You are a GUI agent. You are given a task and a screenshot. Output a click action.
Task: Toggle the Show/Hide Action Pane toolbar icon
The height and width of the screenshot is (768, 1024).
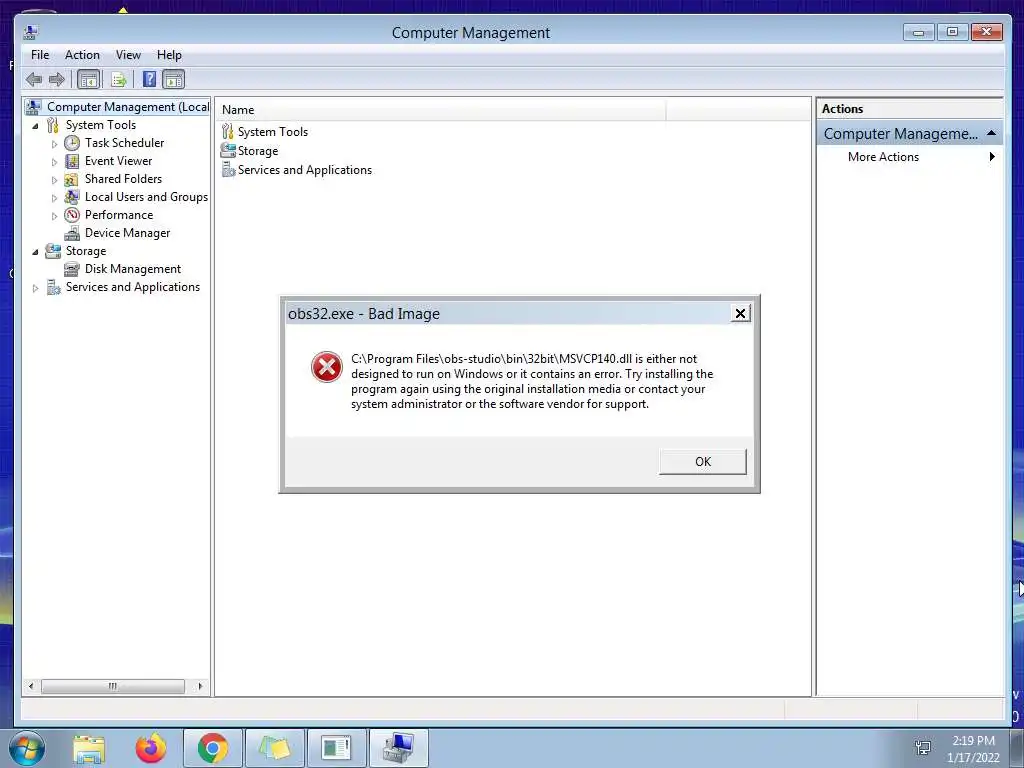pos(174,80)
